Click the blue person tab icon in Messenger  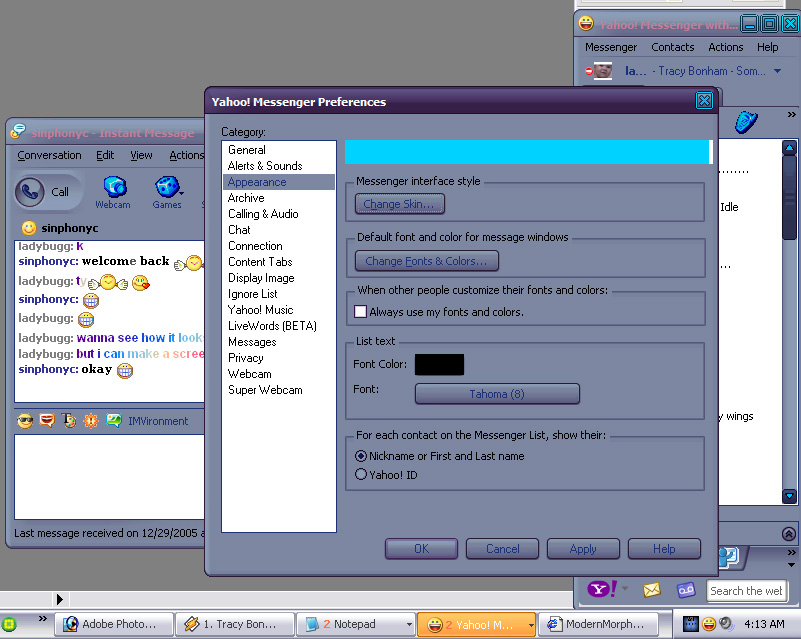(729, 557)
